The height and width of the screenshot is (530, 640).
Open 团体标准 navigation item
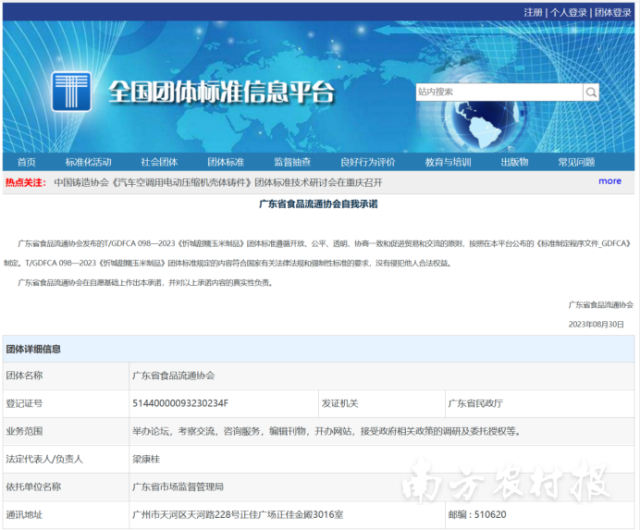click(x=226, y=162)
